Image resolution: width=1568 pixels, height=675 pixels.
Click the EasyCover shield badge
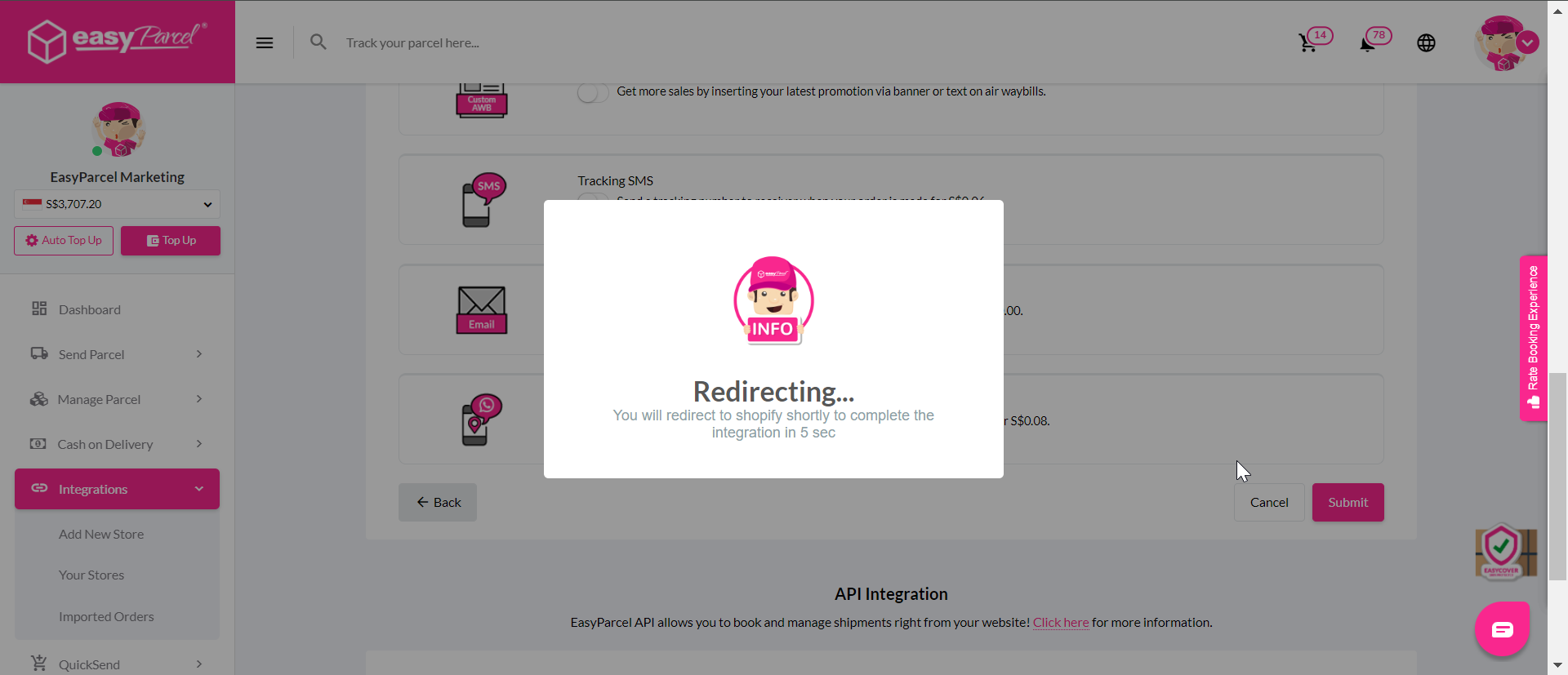click(1504, 552)
